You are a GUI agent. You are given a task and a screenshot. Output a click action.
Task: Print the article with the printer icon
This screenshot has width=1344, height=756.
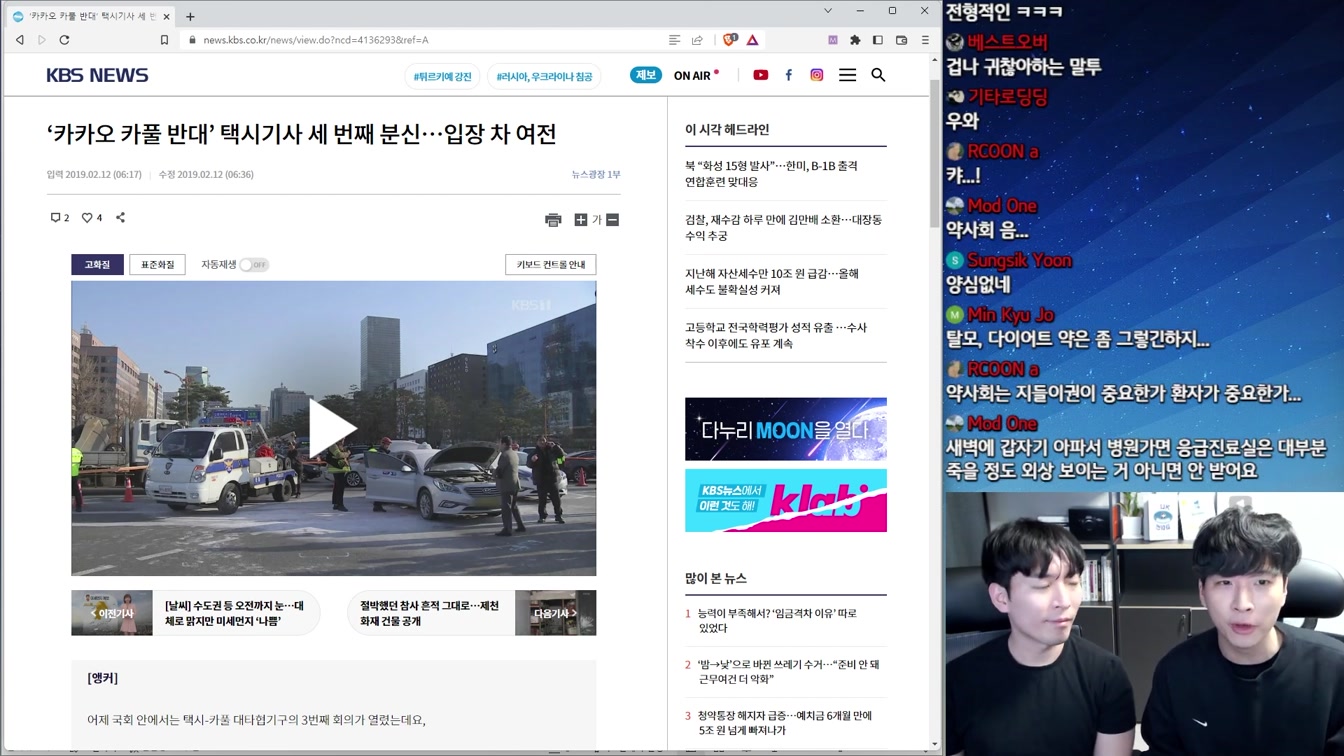tap(553, 220)
